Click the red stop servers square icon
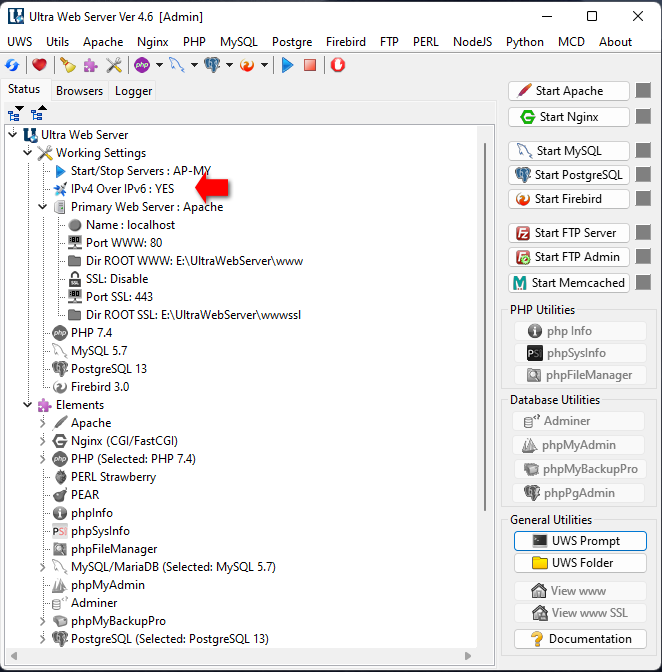The height and width of the screenshot is (672, 662). point(310,65)
